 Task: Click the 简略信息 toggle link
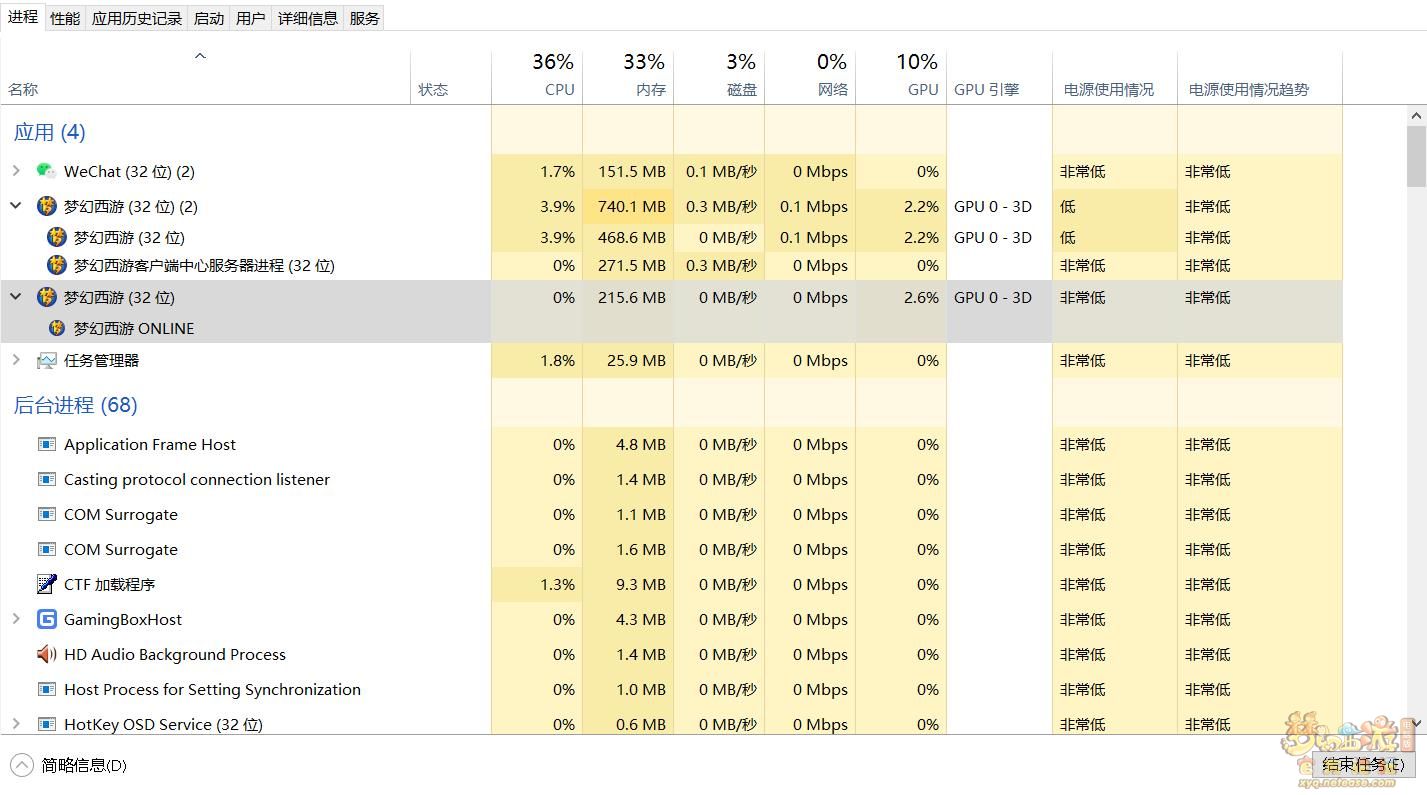[84, 766]
